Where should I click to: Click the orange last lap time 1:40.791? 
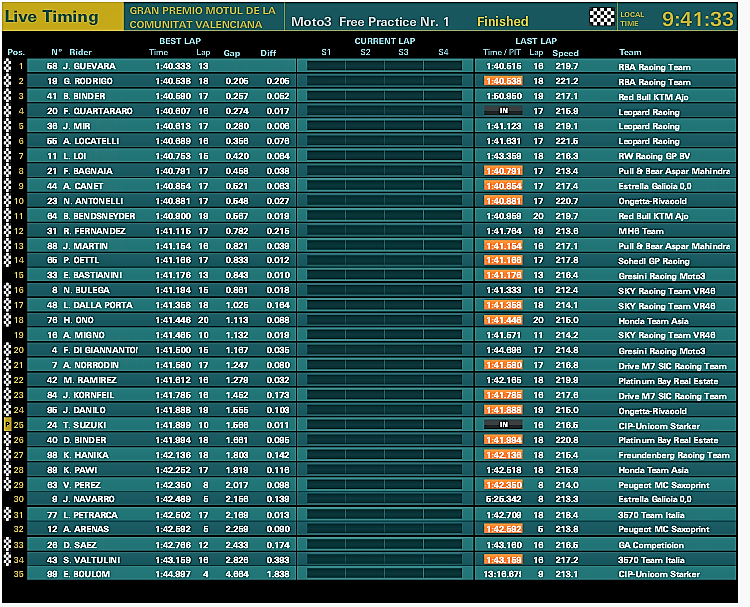(503, 171)
